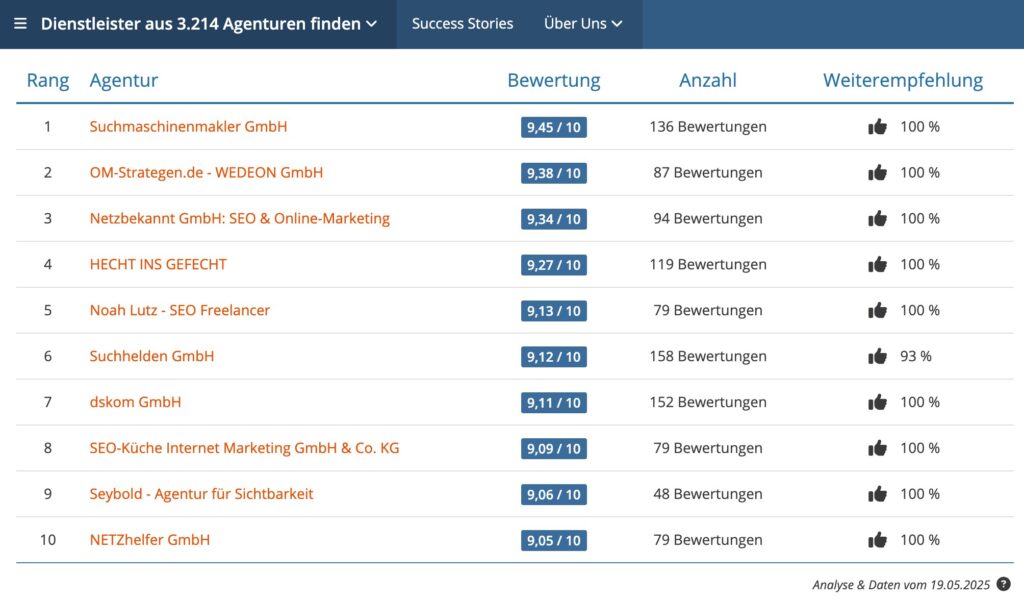Click the thumbs-up icon beside dskom GmbH
This screenshot has height=601, width=1024.
point(877,402)
